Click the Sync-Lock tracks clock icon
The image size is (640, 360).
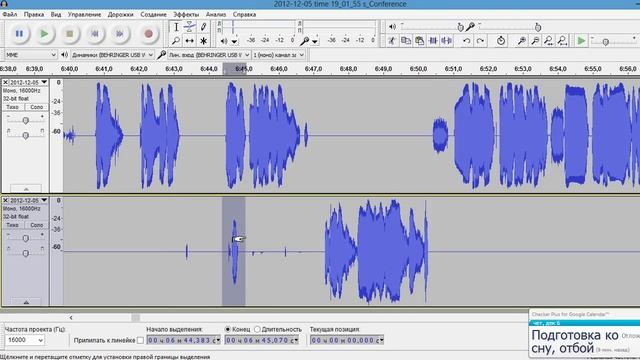501,40
